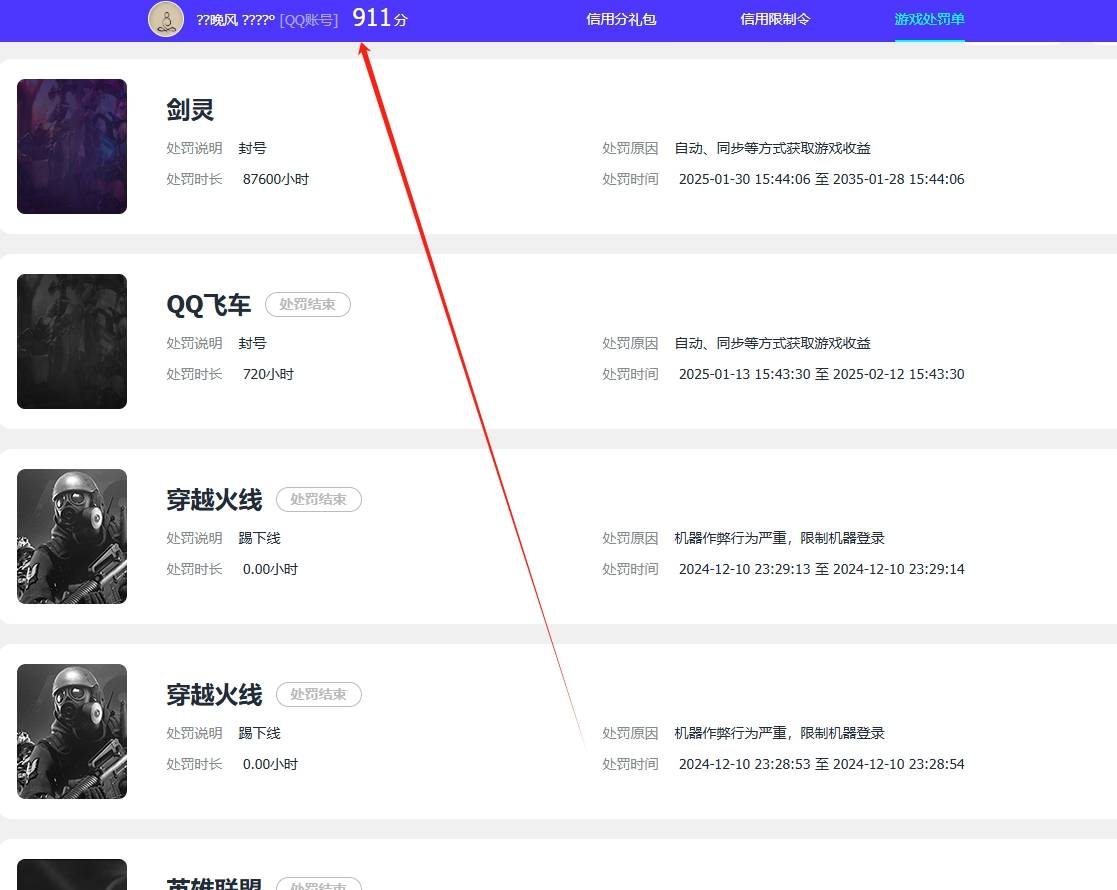The width and height of the screenshot is (1117, 890).
Task: Open the 剑灵 game cover icon
Action: 71,146
